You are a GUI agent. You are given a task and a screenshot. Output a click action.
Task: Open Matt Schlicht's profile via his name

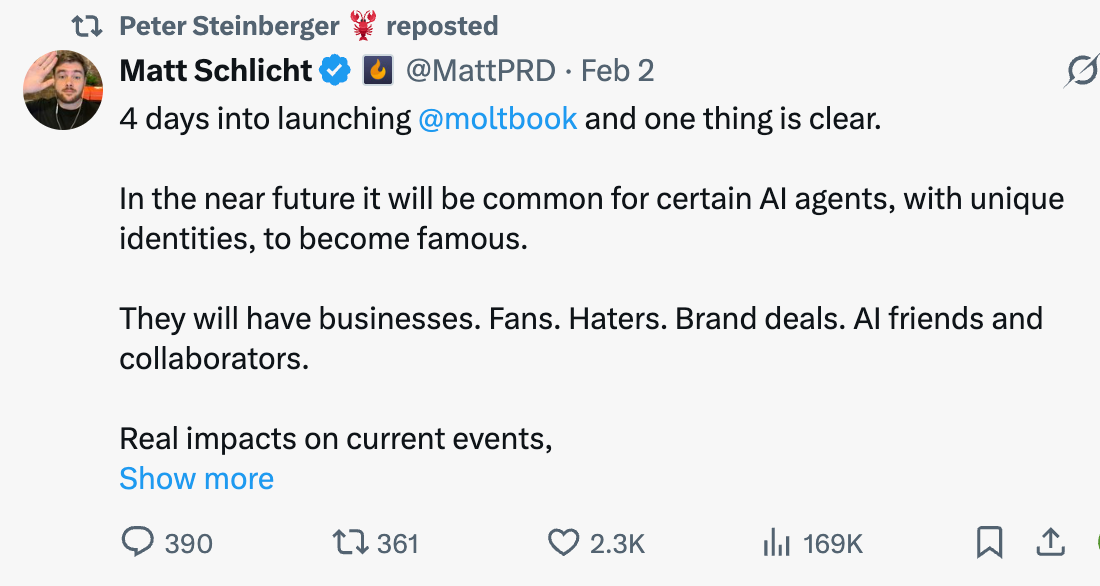[214, 71]
